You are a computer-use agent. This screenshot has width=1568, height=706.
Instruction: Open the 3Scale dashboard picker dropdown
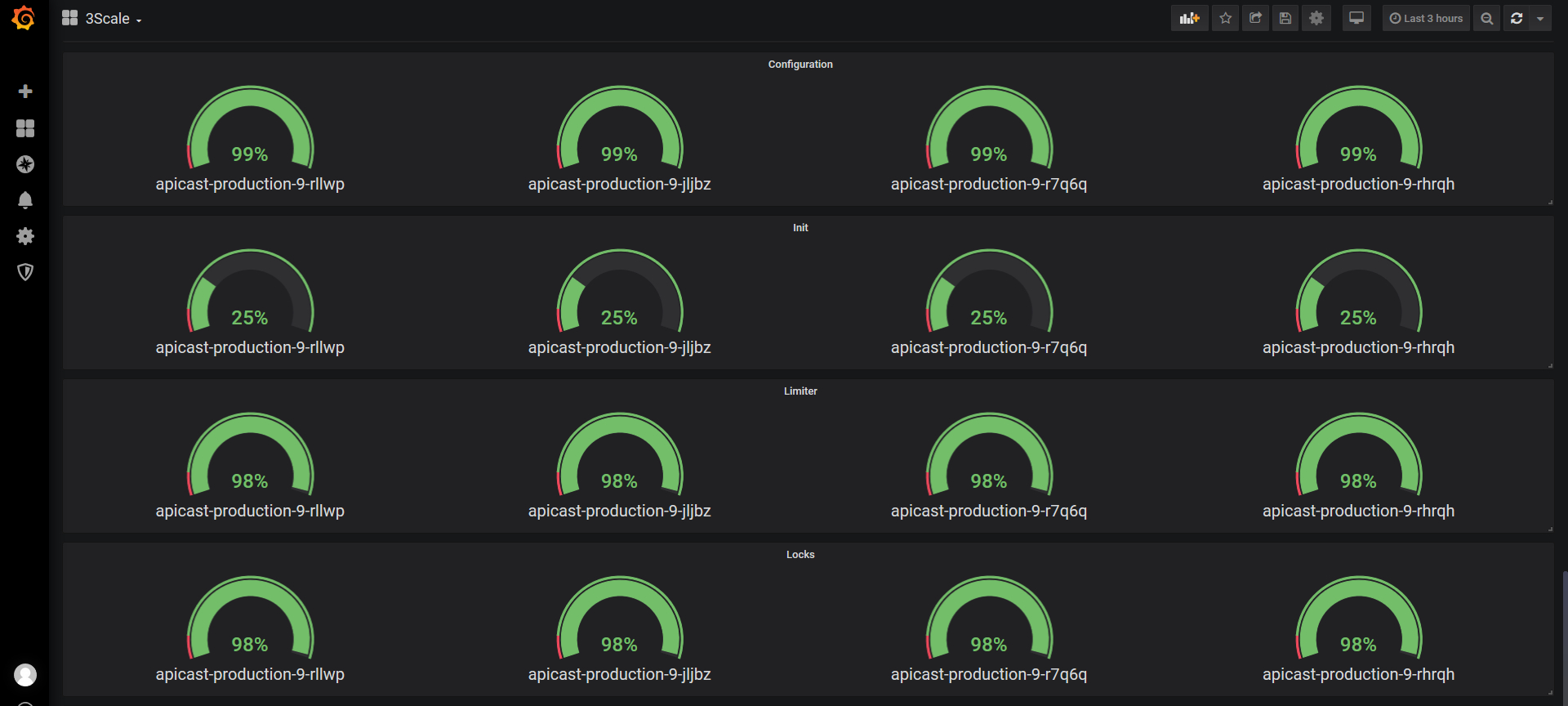(x=102, y=18)
